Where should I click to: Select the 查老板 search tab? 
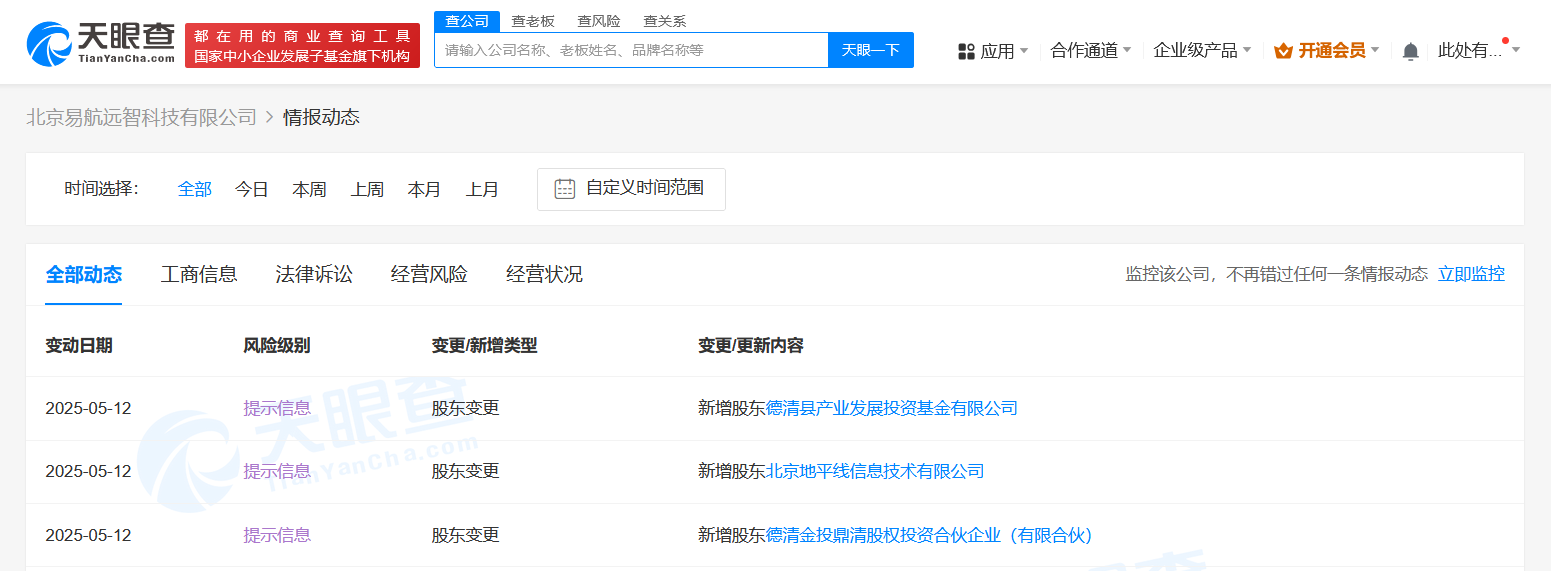(533, 21)
